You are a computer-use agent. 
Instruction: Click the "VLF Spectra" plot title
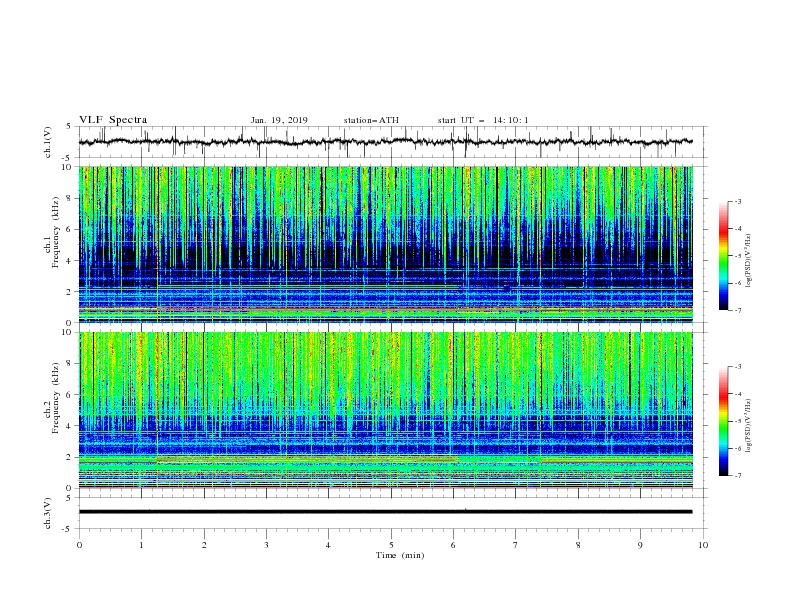(113, 120)
